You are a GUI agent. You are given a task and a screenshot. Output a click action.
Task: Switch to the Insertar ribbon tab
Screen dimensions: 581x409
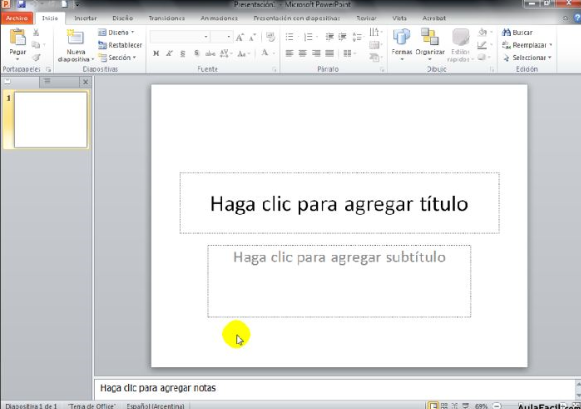pyautogui.click(x=85, y=18)
